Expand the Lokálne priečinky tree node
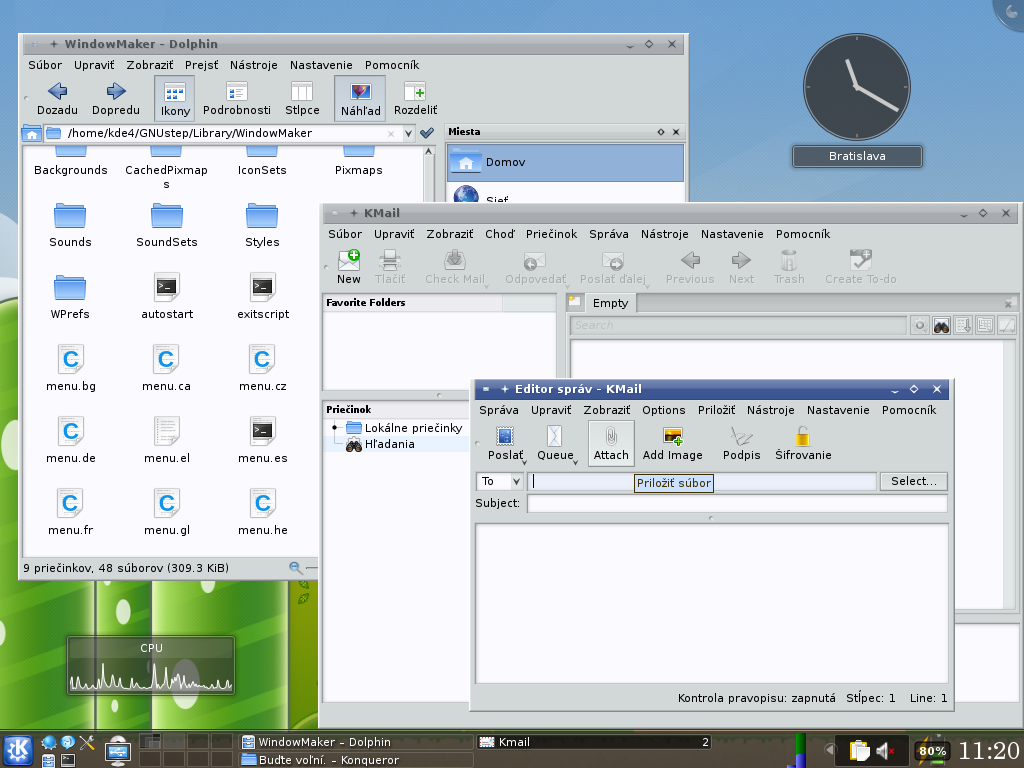Viewport: 1024px width, 768px height. [335, 428]
